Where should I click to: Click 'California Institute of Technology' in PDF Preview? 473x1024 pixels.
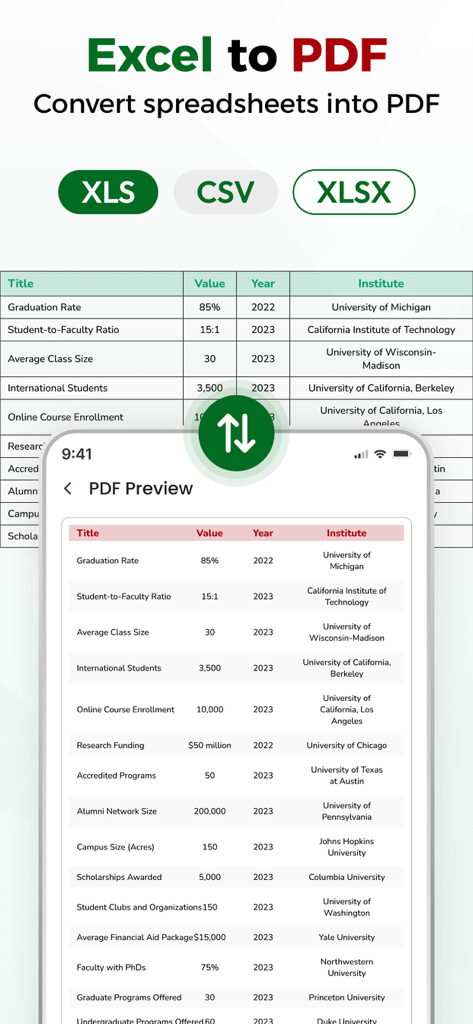click(347, 596)
